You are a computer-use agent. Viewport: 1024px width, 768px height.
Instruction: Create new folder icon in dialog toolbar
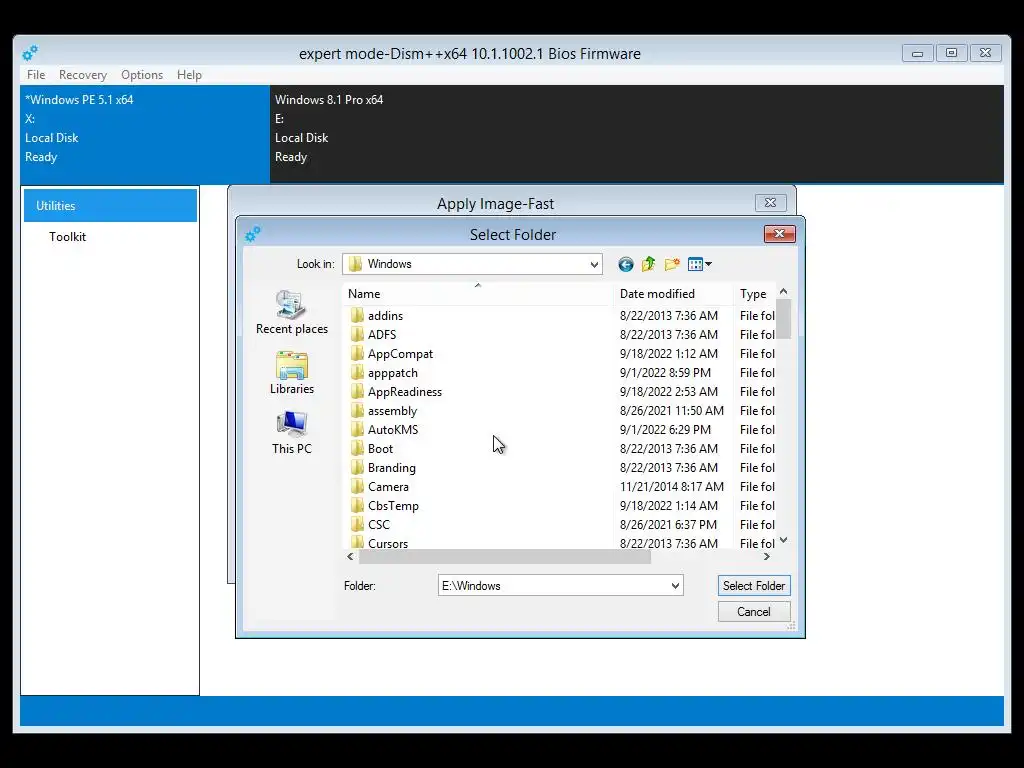coord(672,264)
